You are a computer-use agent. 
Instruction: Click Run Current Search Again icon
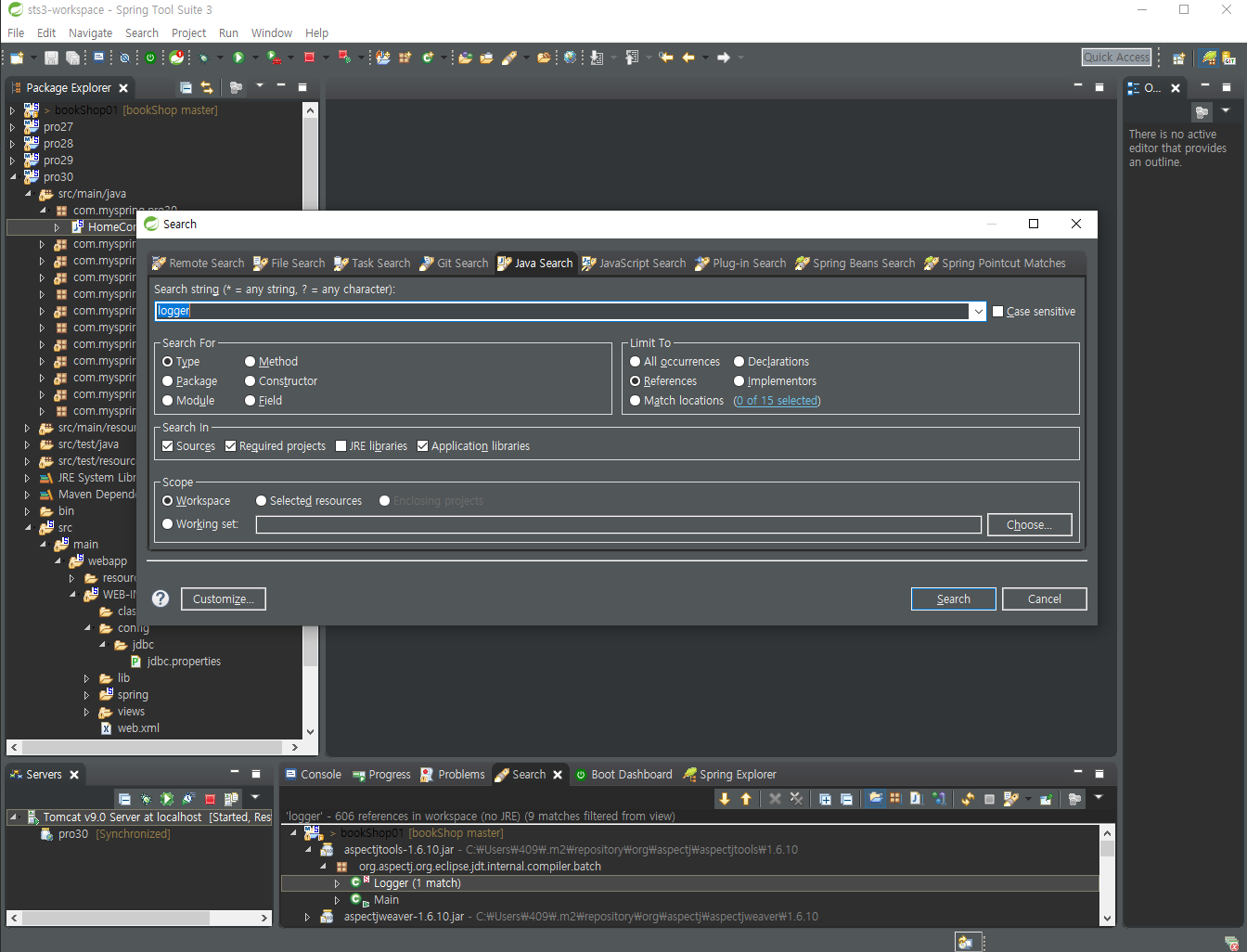[x=968, y=799]
